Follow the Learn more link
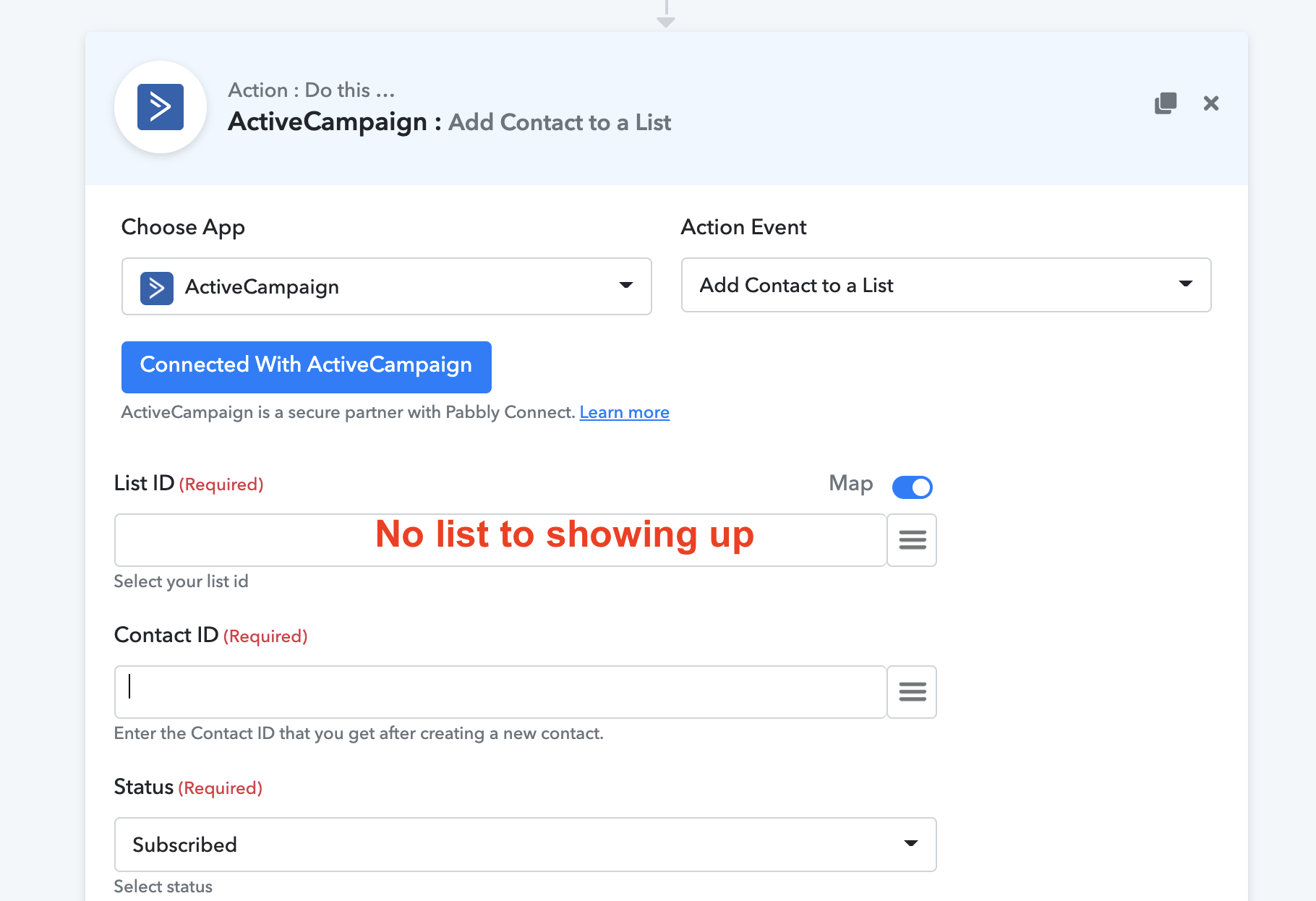1316x901 pixels. tap(625, 412)
